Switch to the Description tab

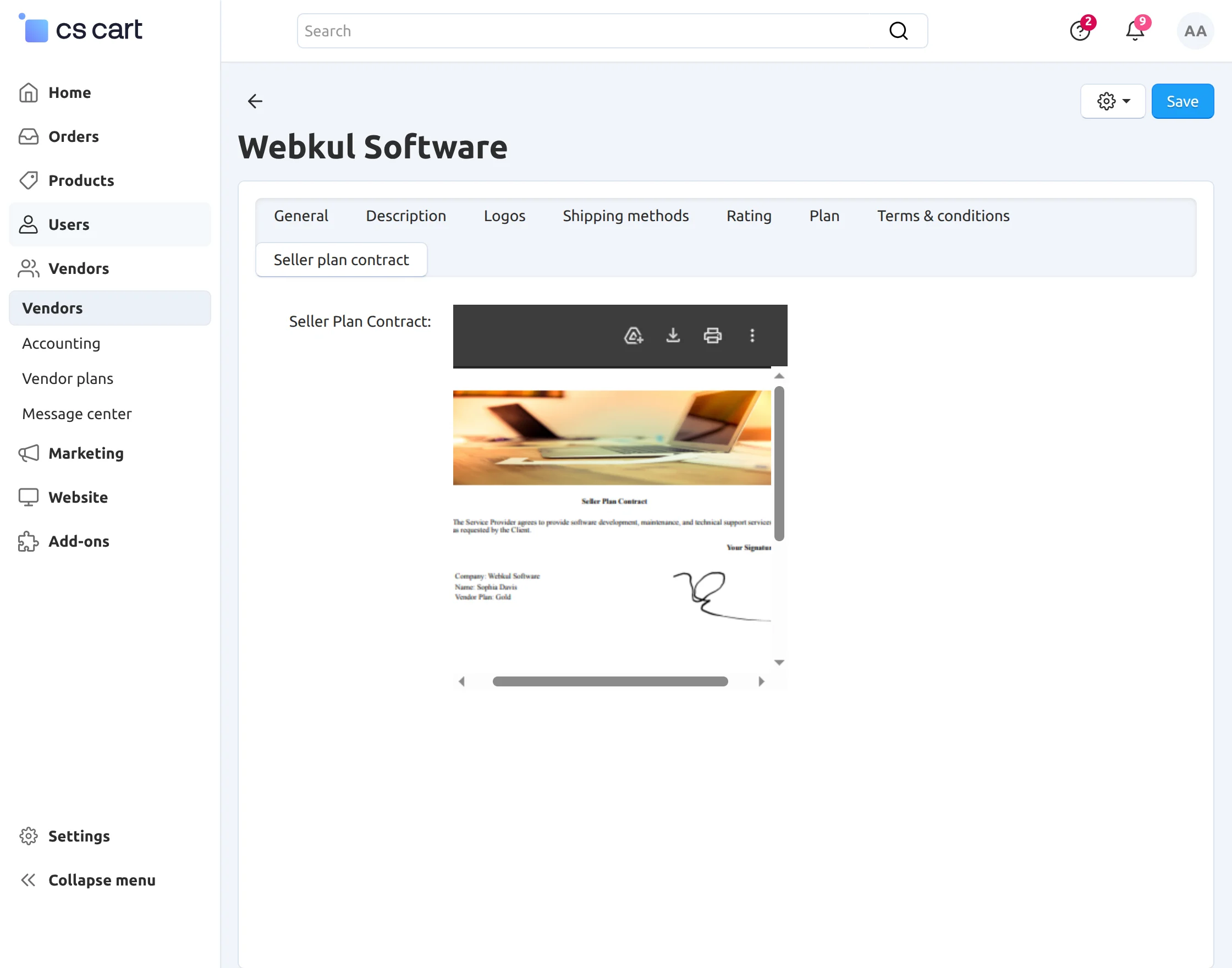(406, 216)
